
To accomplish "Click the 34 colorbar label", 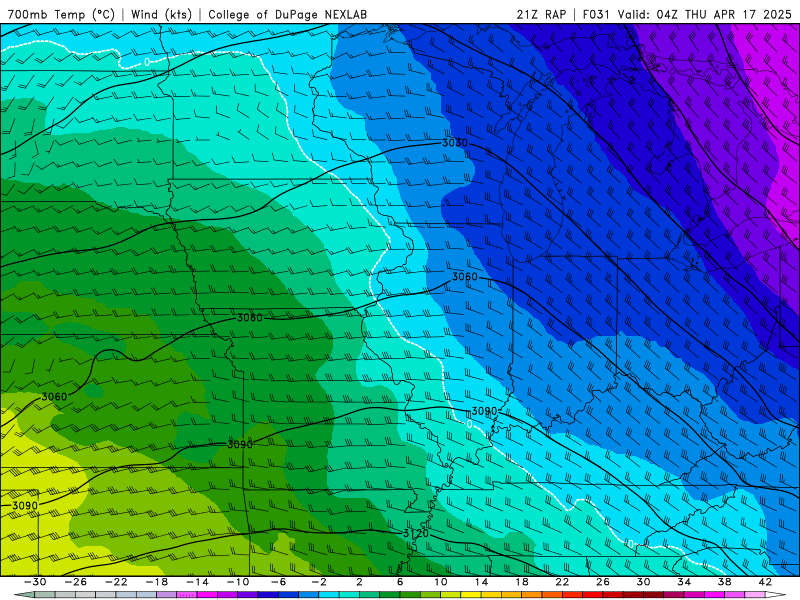I will tap(684, 582).
